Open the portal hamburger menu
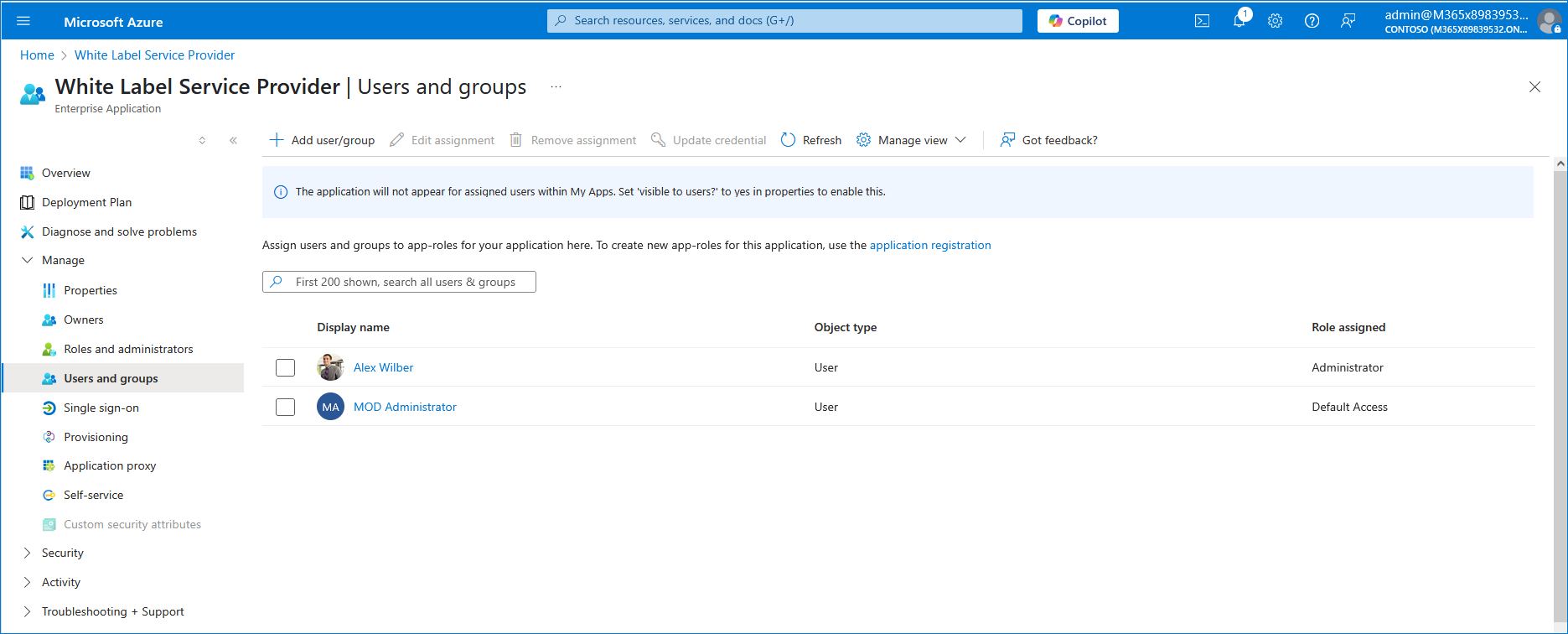Image resolution: width=1568 pixels, height=634 pixels. [23, 21]
